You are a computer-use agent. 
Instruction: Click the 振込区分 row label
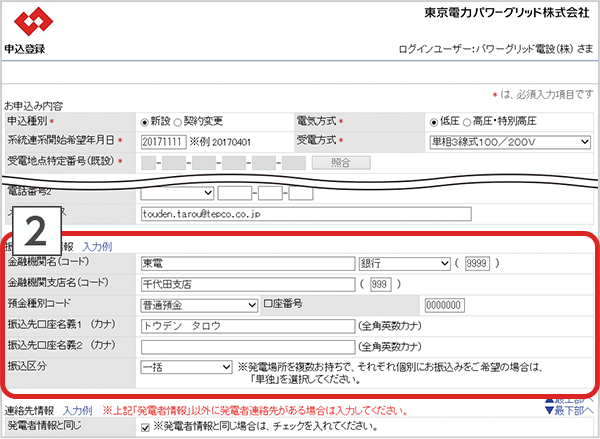(27, 366)
